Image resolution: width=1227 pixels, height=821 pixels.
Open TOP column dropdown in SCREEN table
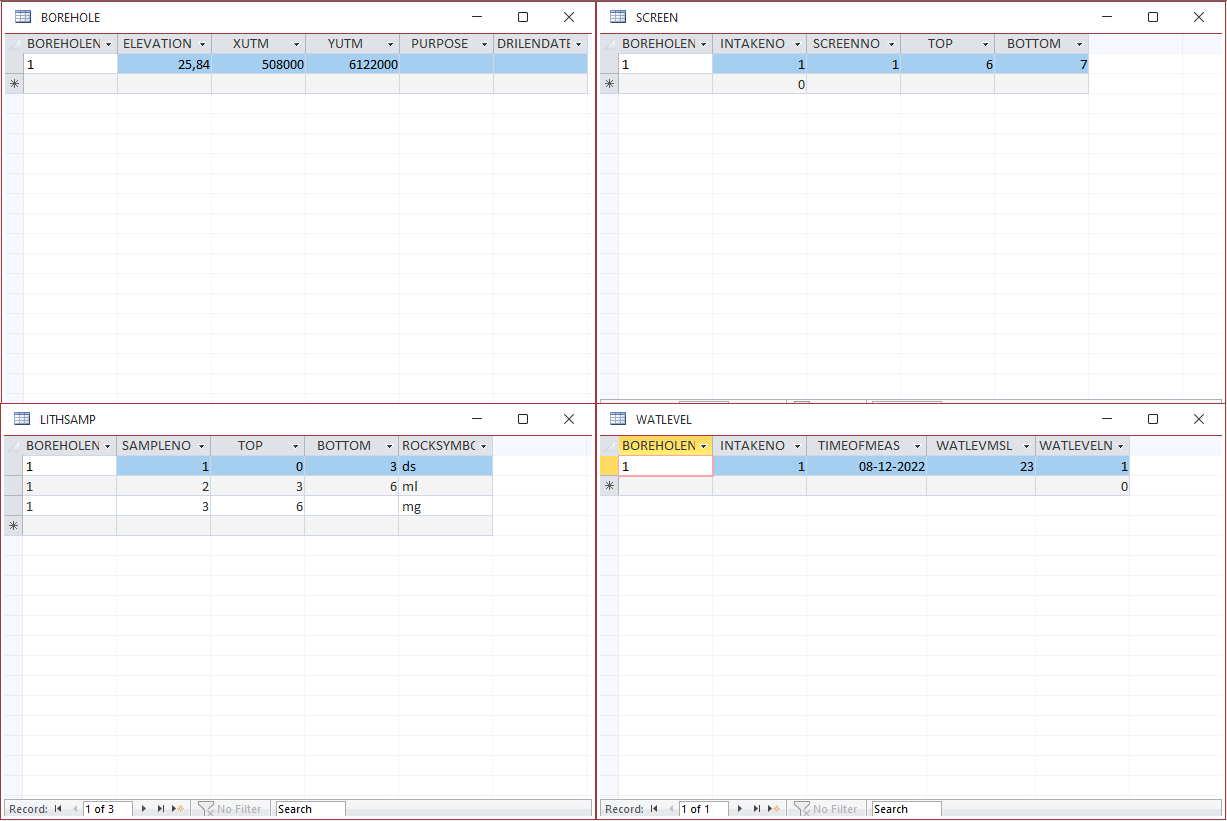pyautogui.click(x=985, y=44)
